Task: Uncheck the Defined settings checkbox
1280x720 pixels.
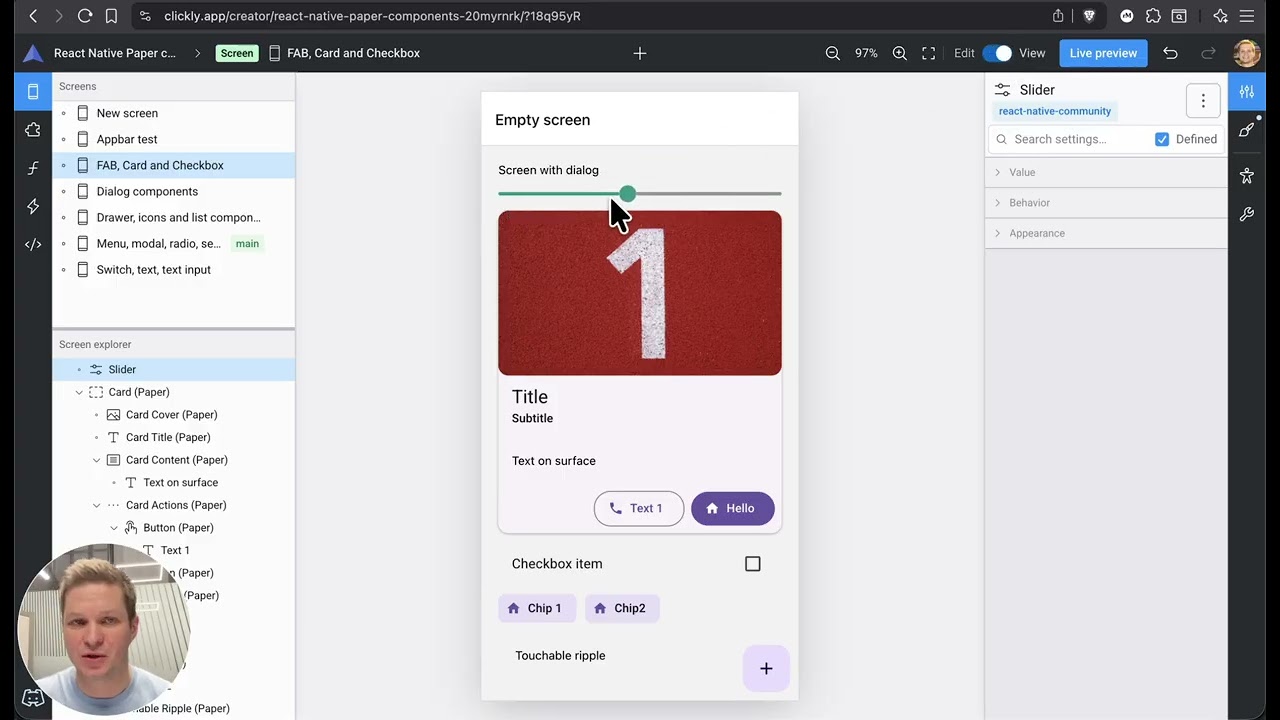Action: [1162, 139]
